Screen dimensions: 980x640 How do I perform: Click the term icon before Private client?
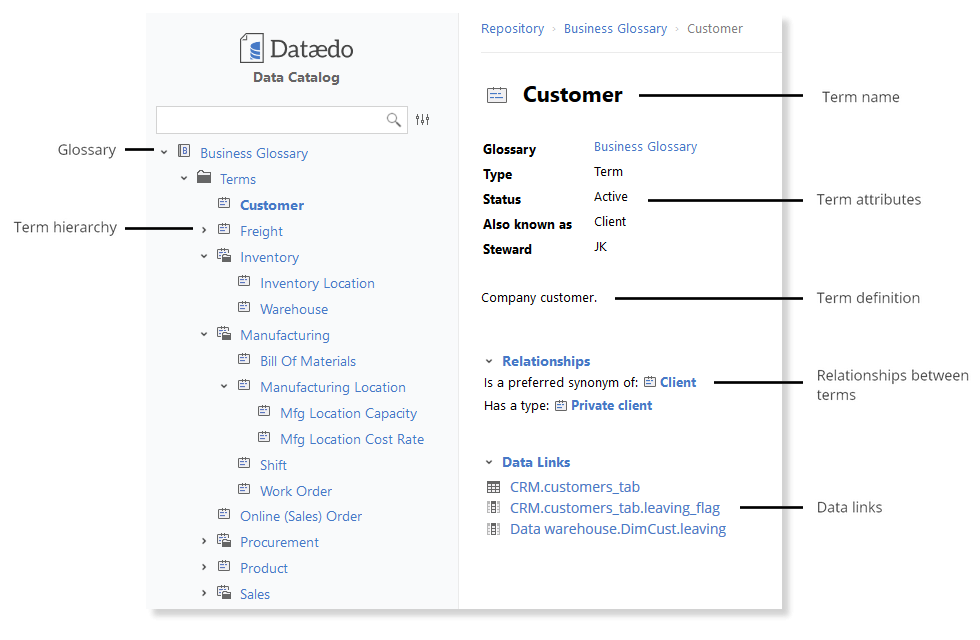pyautogui.click(x=561, y=406)
